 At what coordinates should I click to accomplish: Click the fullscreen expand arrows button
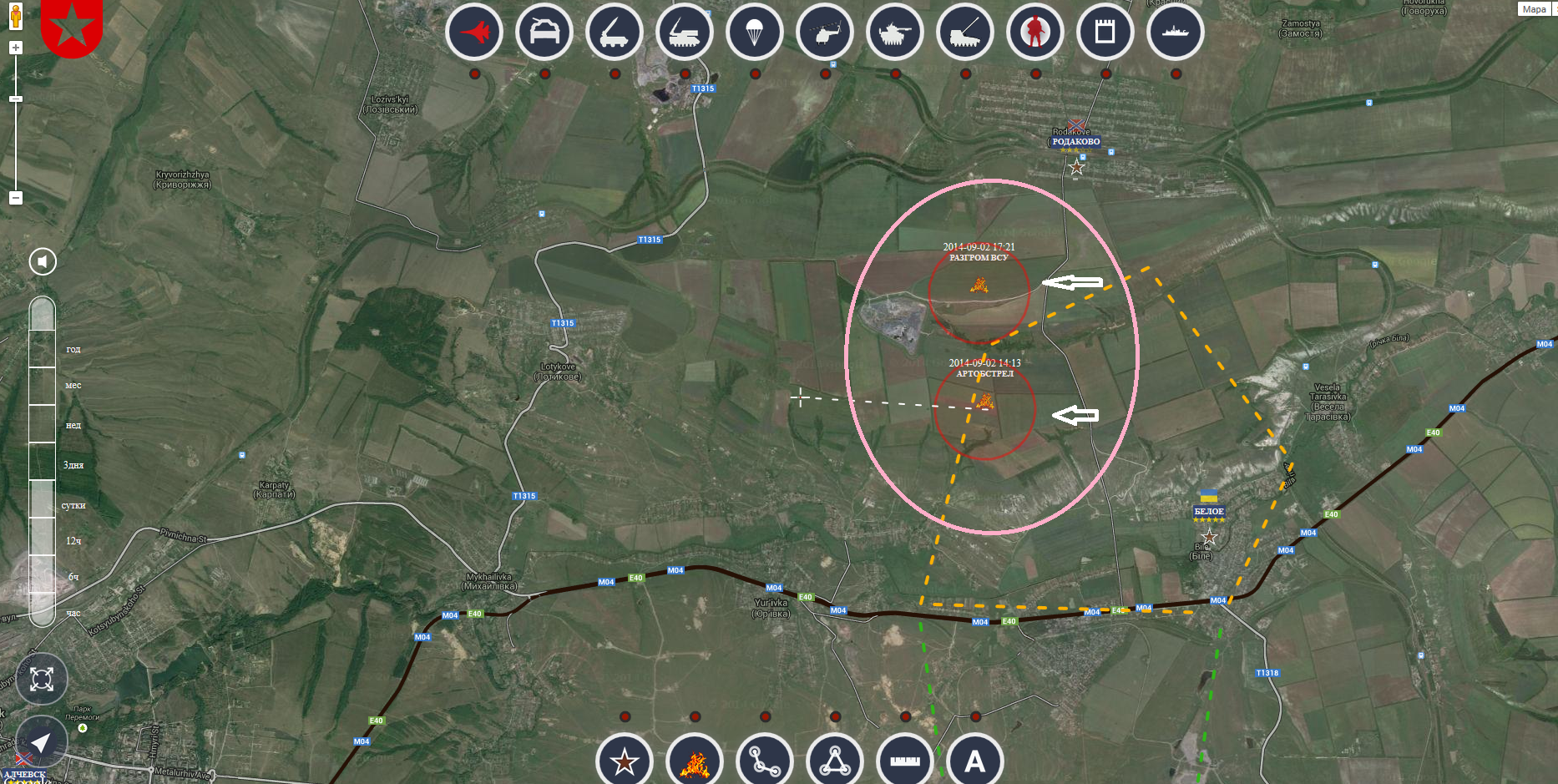click(x=42, y=679)
